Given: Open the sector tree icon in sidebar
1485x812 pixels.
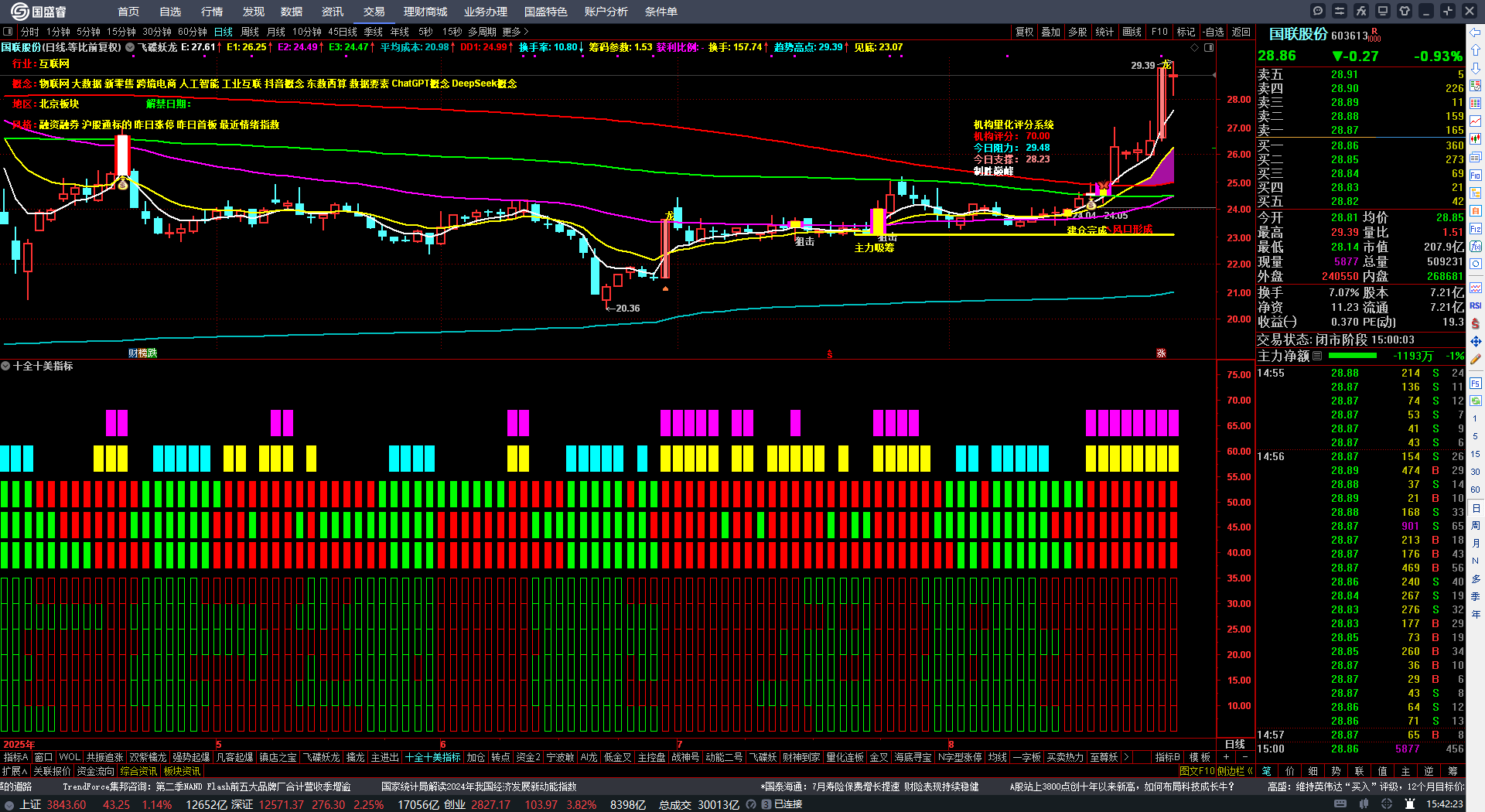Looking at the screenshot, I should pyautogui.click(x=1476, y=193).
